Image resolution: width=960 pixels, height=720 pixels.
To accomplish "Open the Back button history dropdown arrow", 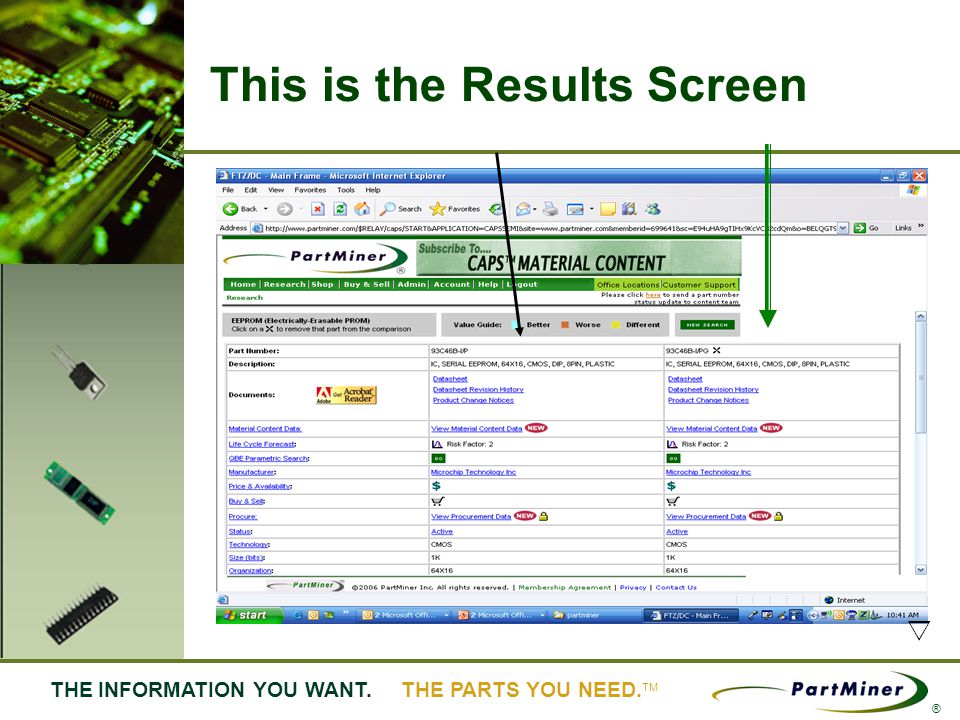I will (x=266, y=209).
